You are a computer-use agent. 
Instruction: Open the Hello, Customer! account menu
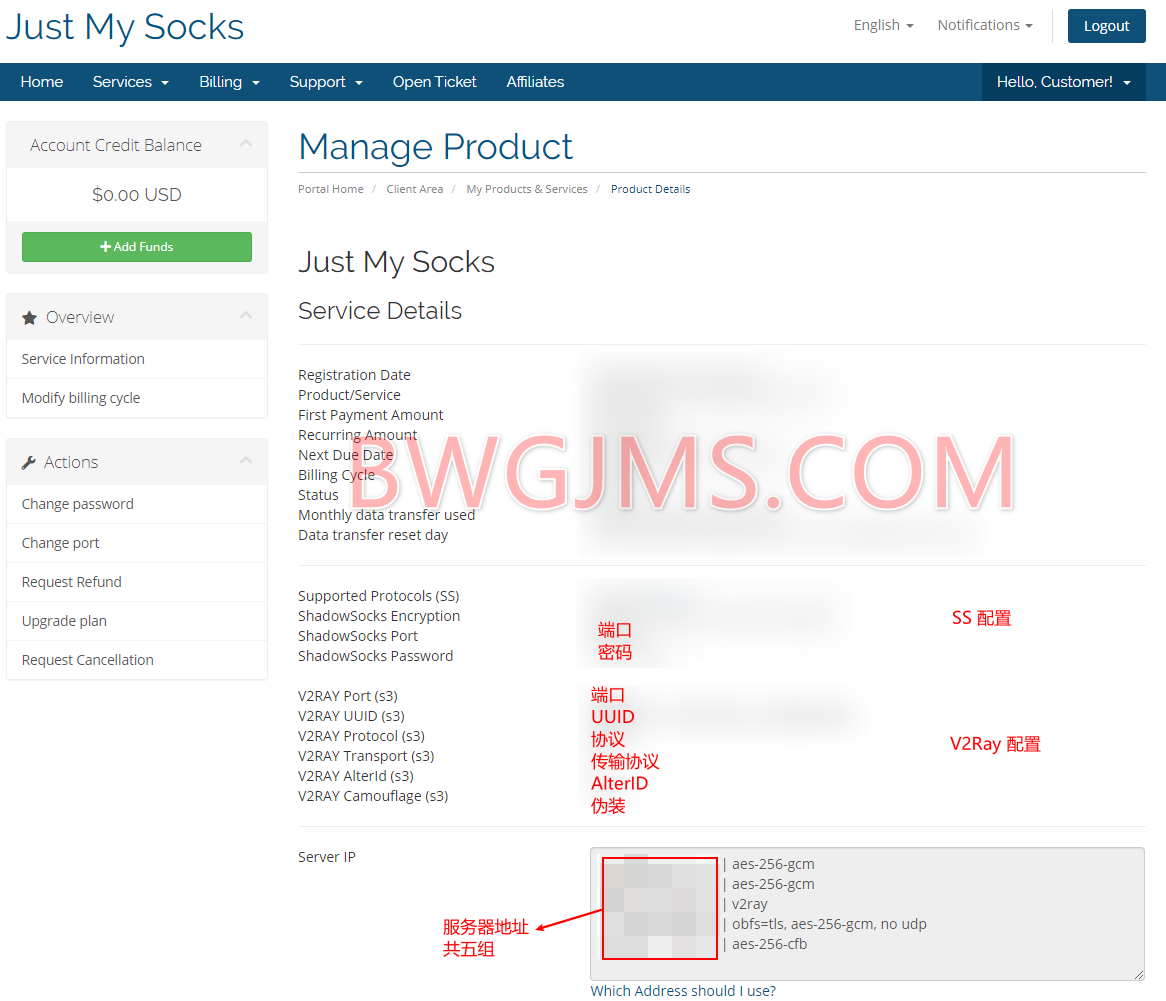tap(1063, 82)
